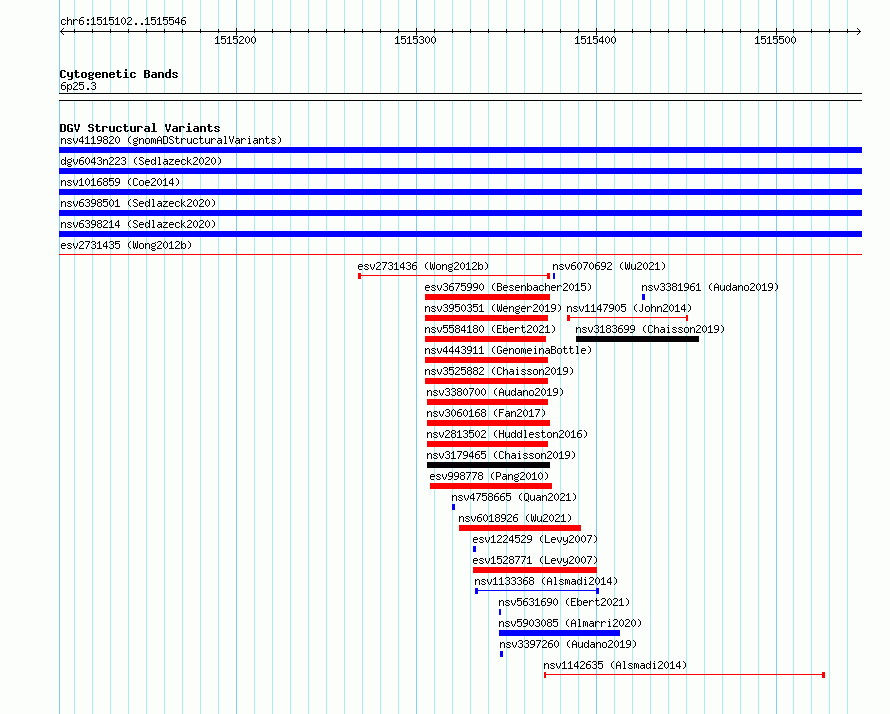Click the ruler's left arrow end
Screen dimensions: 890x714
62,31
